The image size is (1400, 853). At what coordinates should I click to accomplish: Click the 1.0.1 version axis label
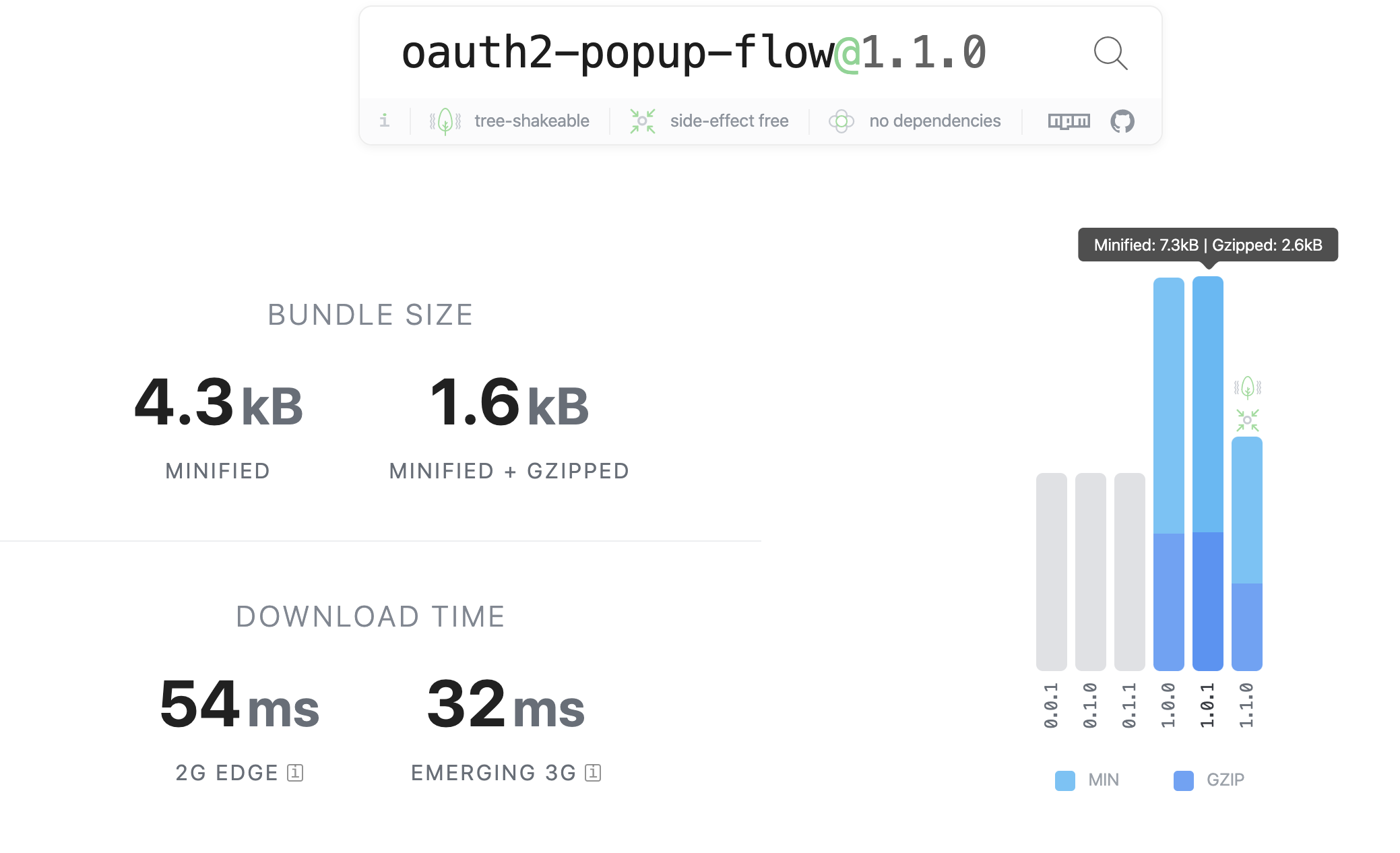pos(1207,705)
